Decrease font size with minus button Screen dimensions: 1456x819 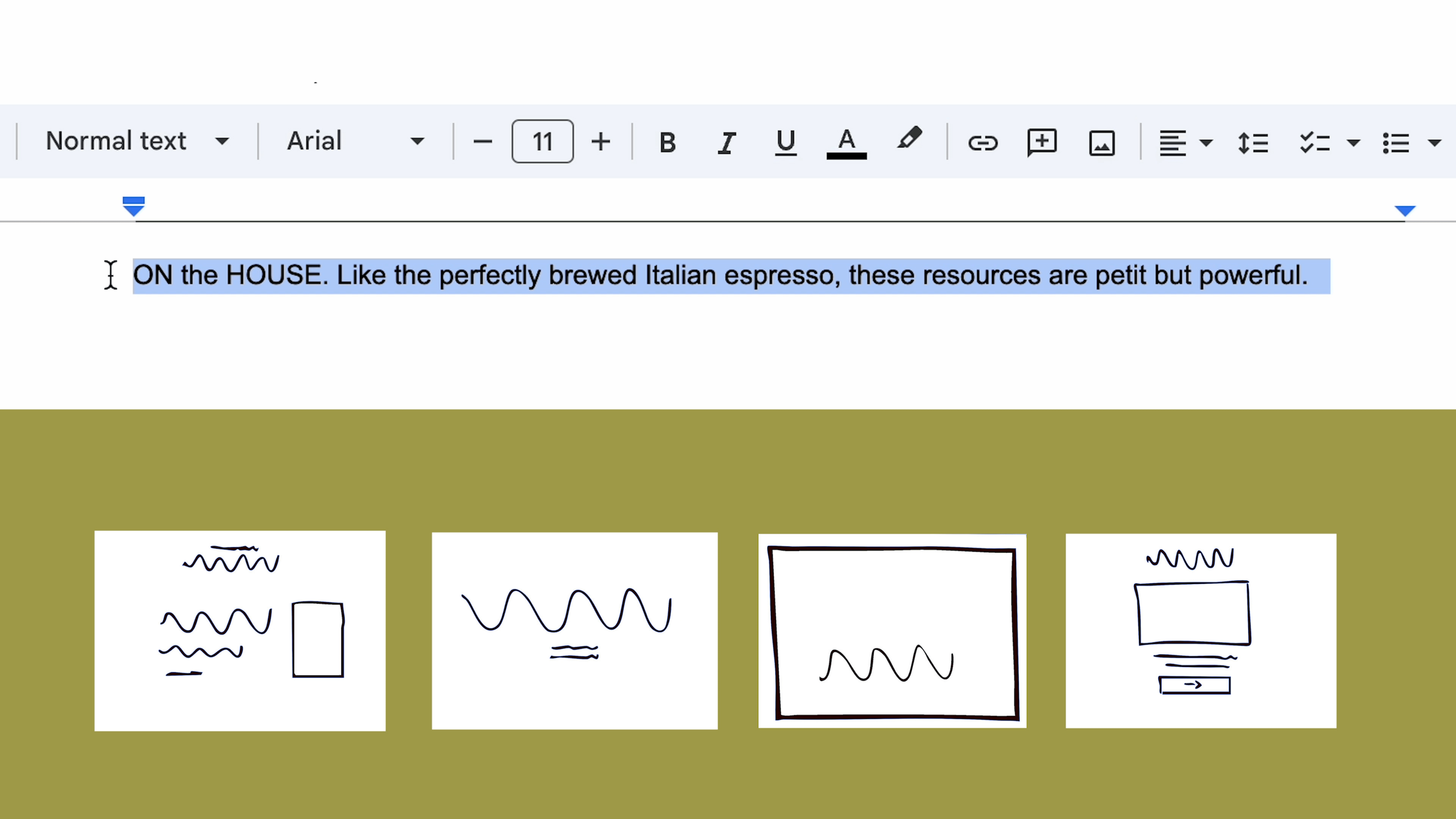point(482,142)
